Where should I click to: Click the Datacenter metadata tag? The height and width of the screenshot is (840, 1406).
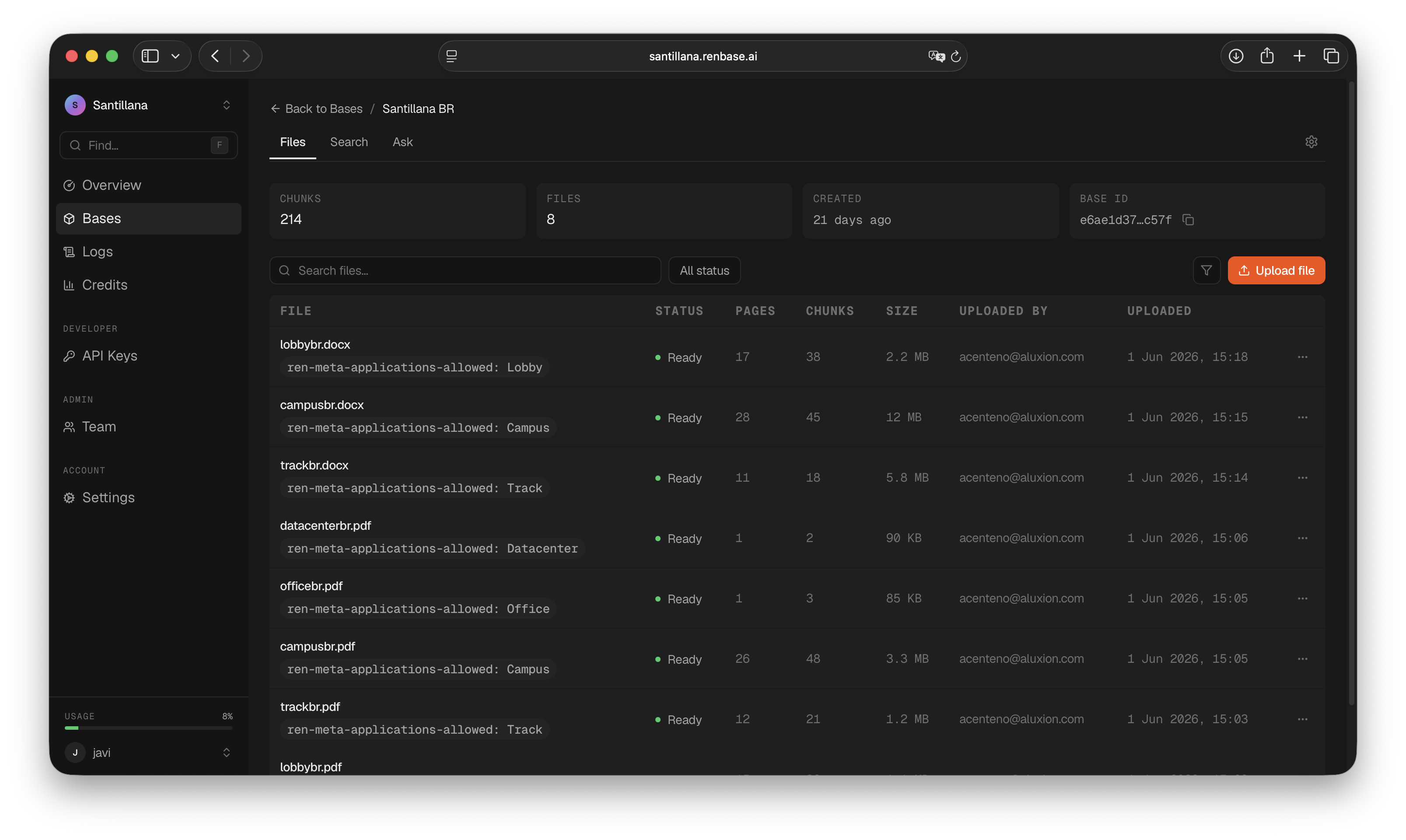(433, 549)
